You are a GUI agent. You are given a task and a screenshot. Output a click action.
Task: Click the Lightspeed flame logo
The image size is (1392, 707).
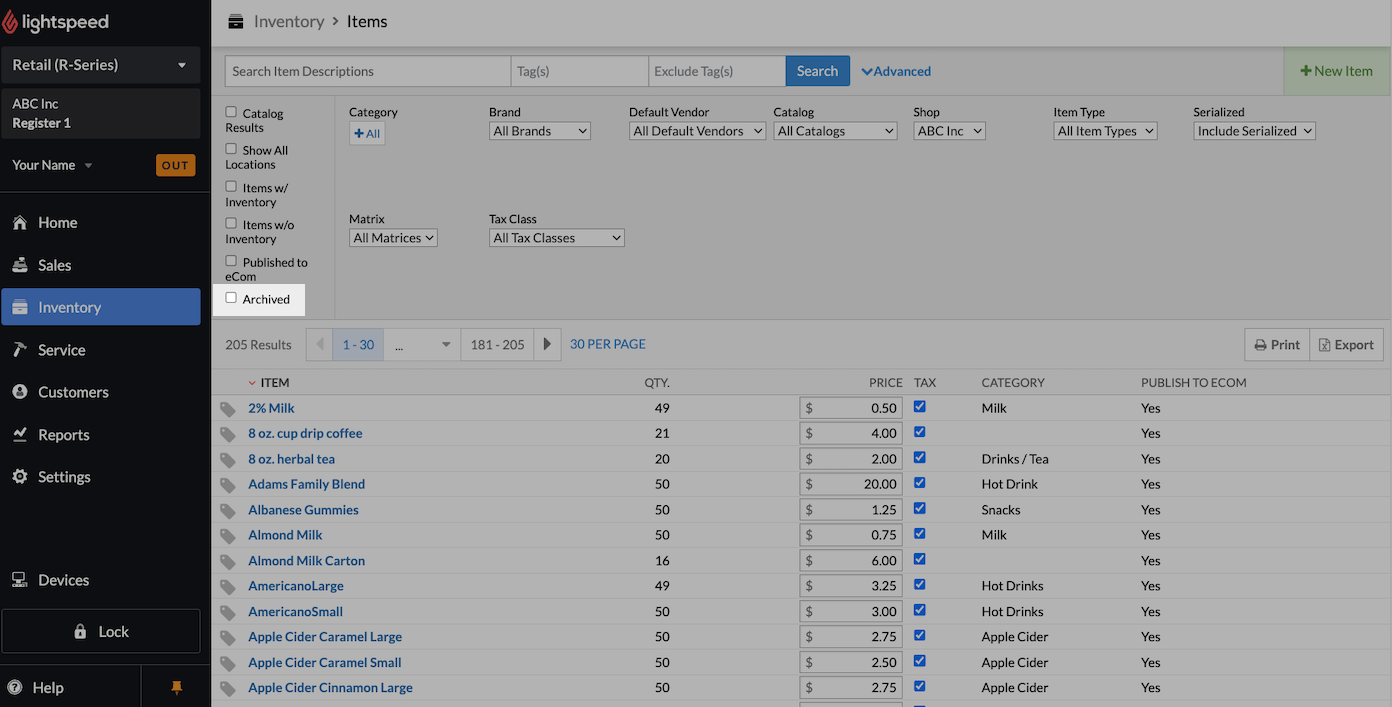[x=10, y=22]
